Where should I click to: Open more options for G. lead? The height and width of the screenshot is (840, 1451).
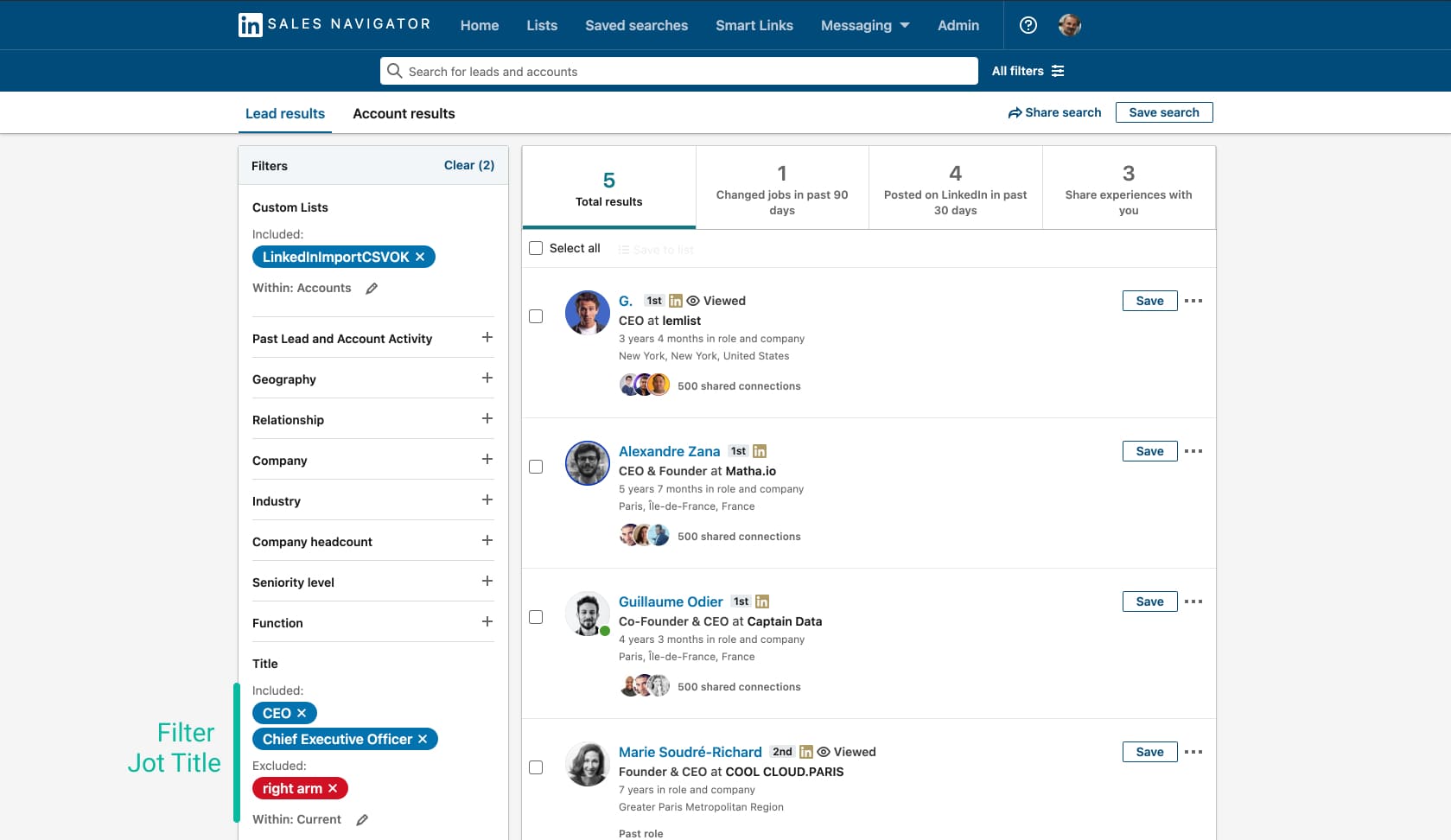[1193, 301]
